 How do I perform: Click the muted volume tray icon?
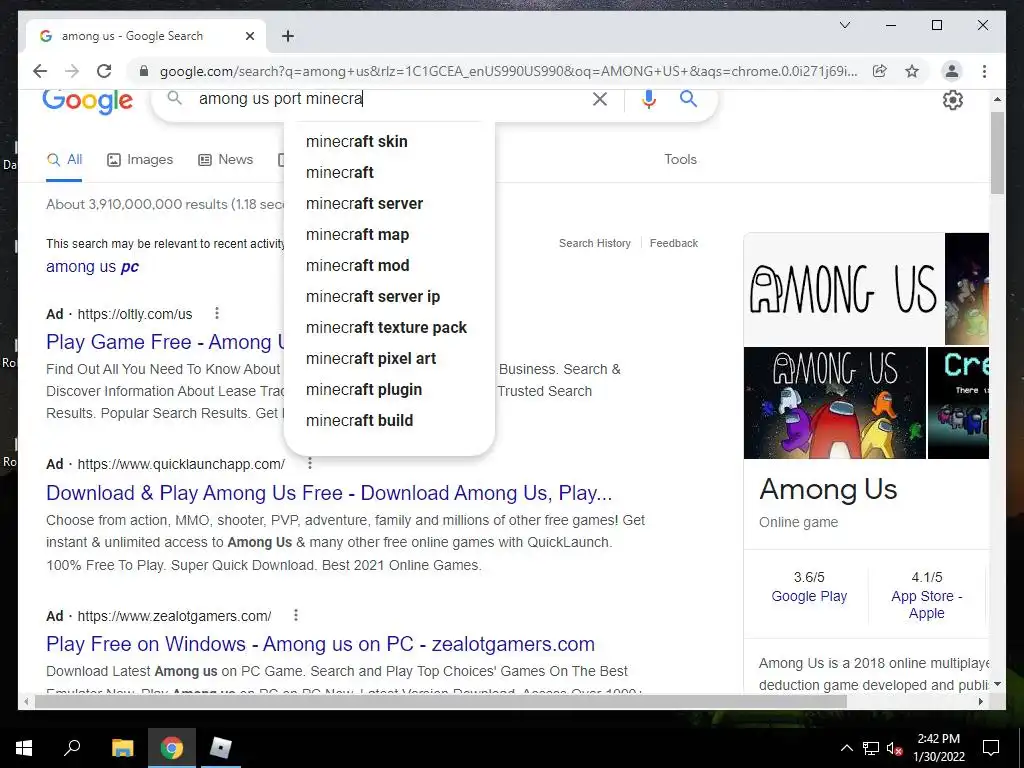coord(894,748)
